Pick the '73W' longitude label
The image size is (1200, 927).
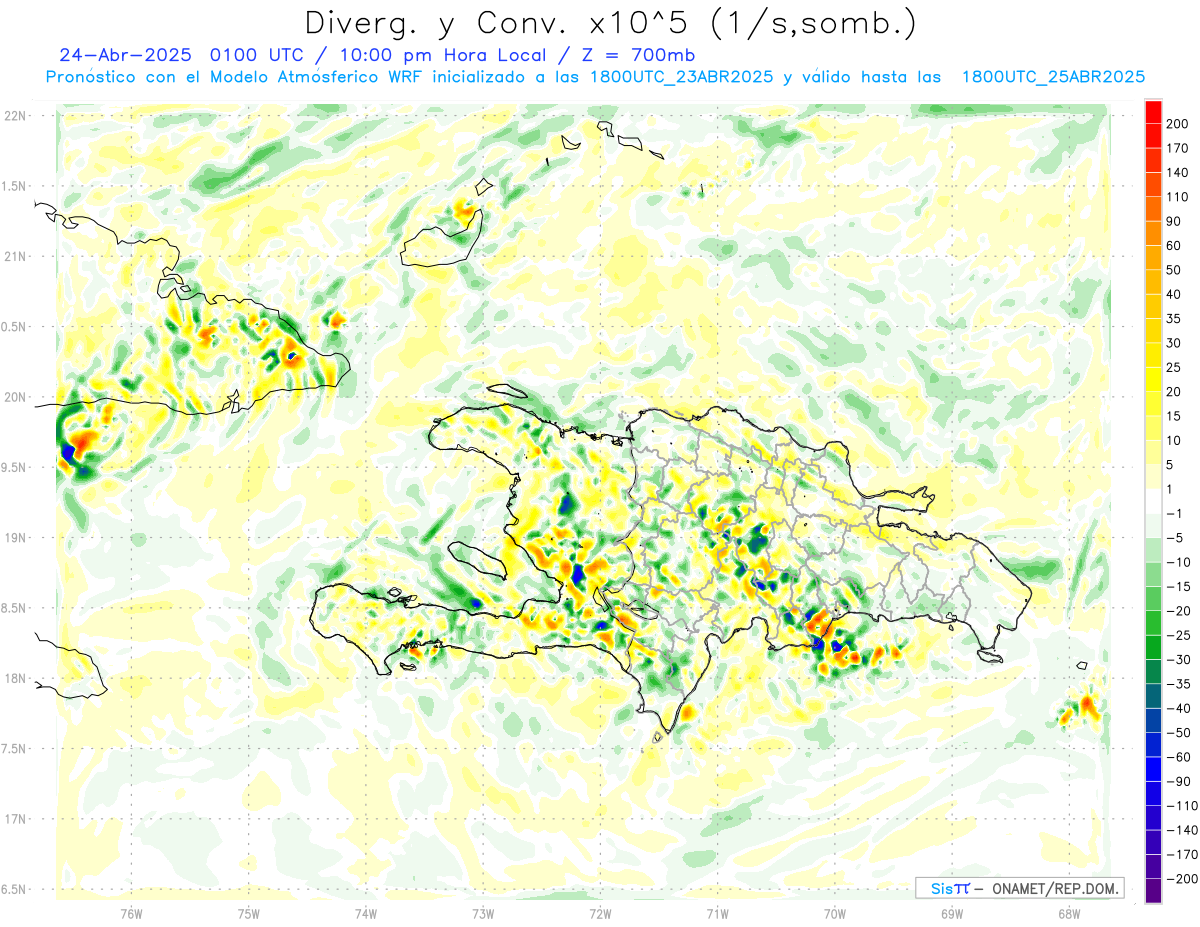pos(483,913)
